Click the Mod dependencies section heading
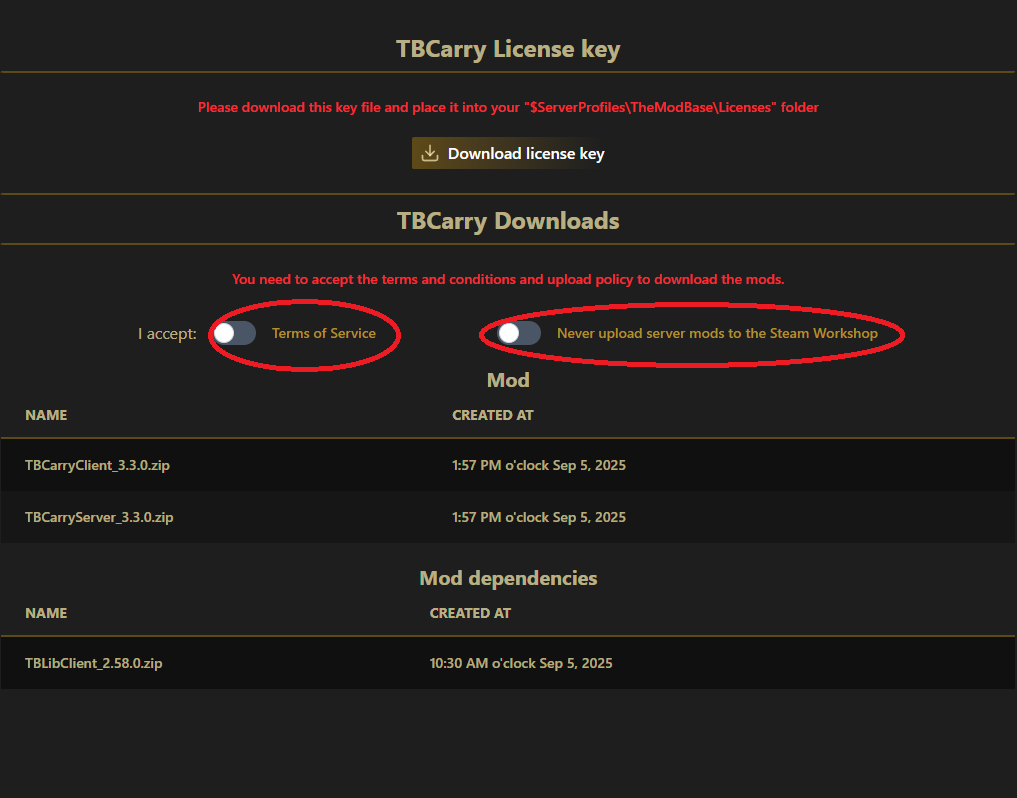 pyautogui.click(x=508, y=578)
